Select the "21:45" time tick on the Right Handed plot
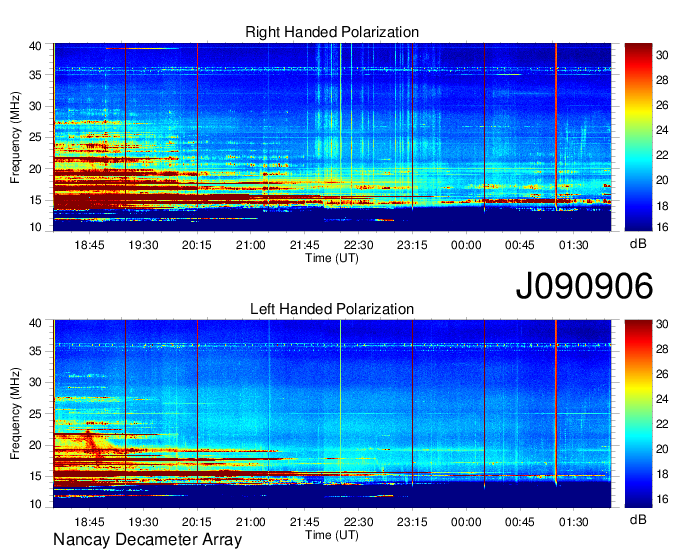 pos(304,245)
